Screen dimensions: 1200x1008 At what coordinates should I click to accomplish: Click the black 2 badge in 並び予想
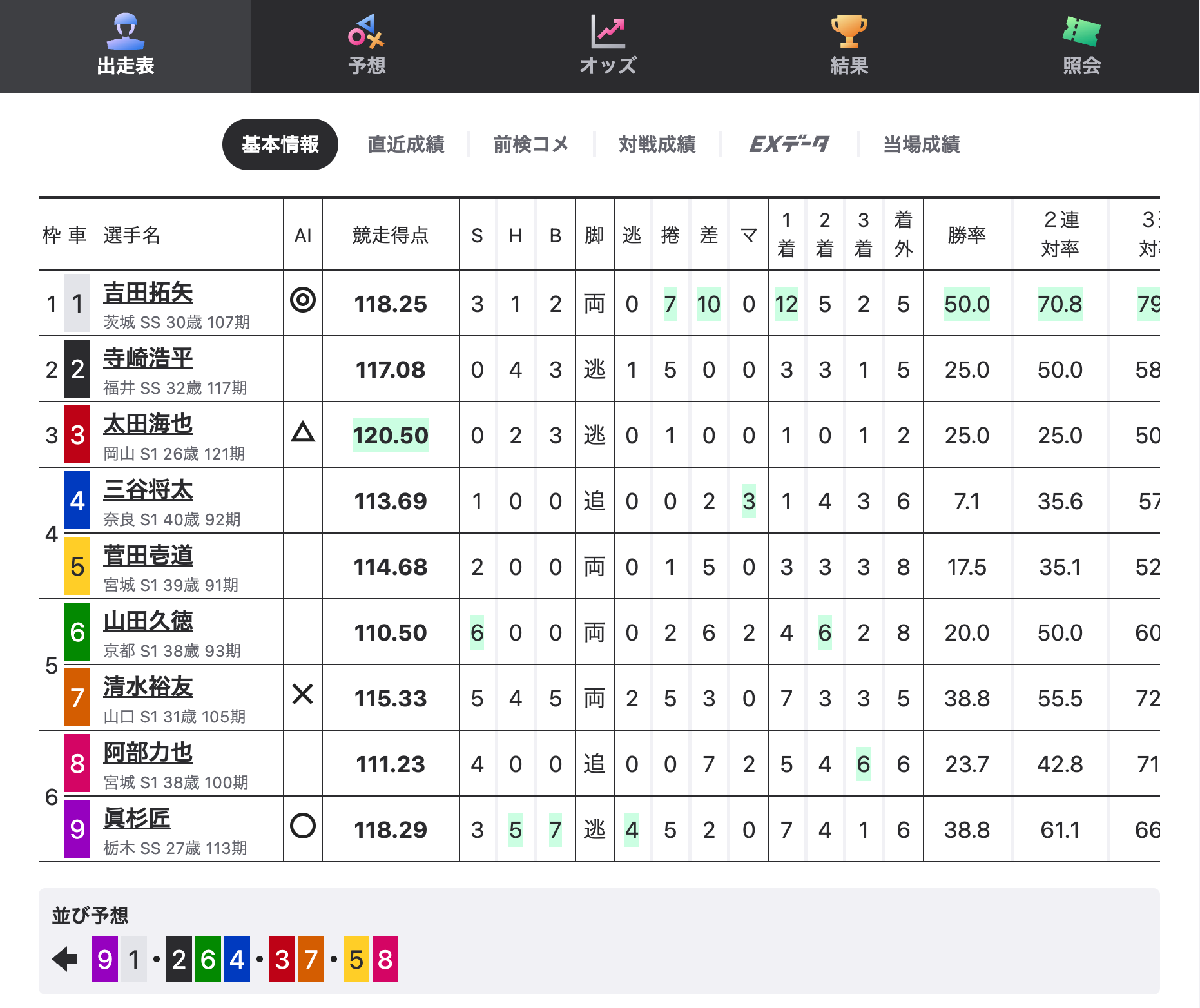coord(179,959)
